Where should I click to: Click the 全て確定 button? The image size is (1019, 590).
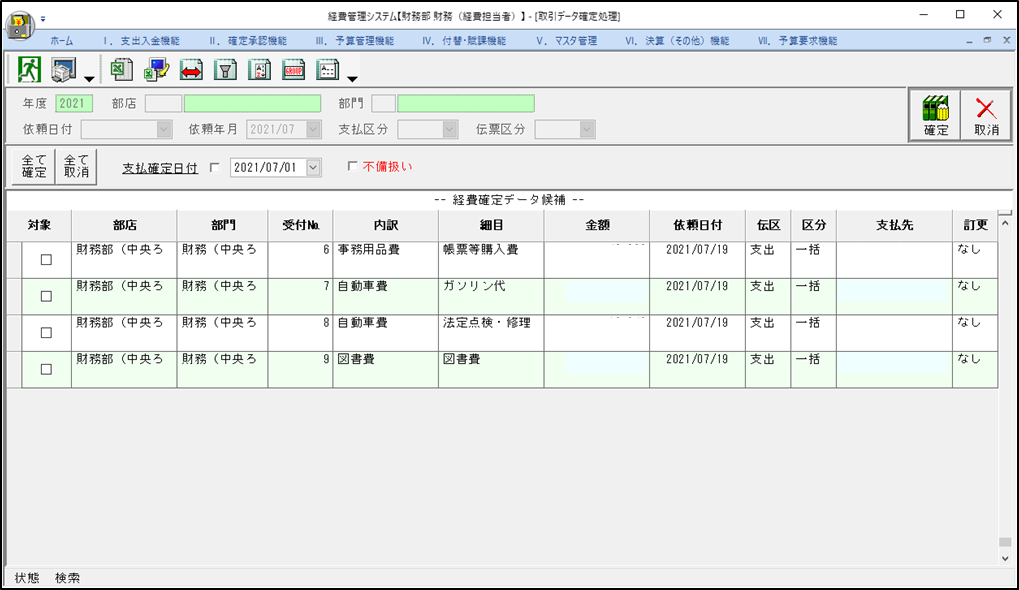coord(34,166)
